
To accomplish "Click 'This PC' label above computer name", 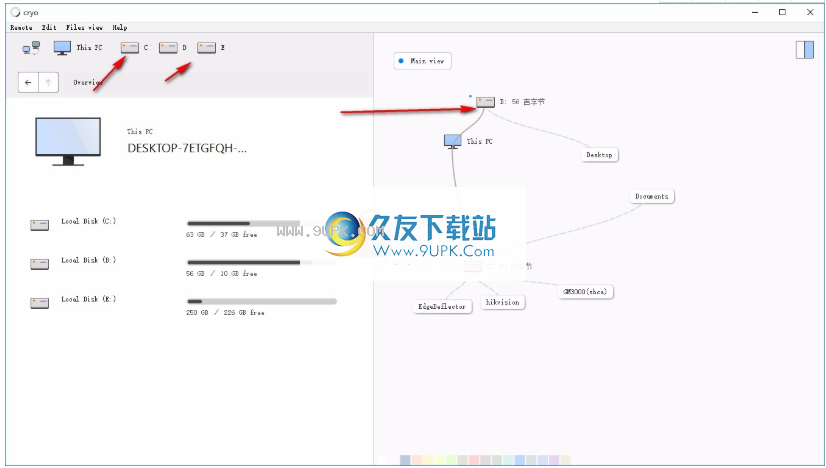I will click(x=140, y=132).
